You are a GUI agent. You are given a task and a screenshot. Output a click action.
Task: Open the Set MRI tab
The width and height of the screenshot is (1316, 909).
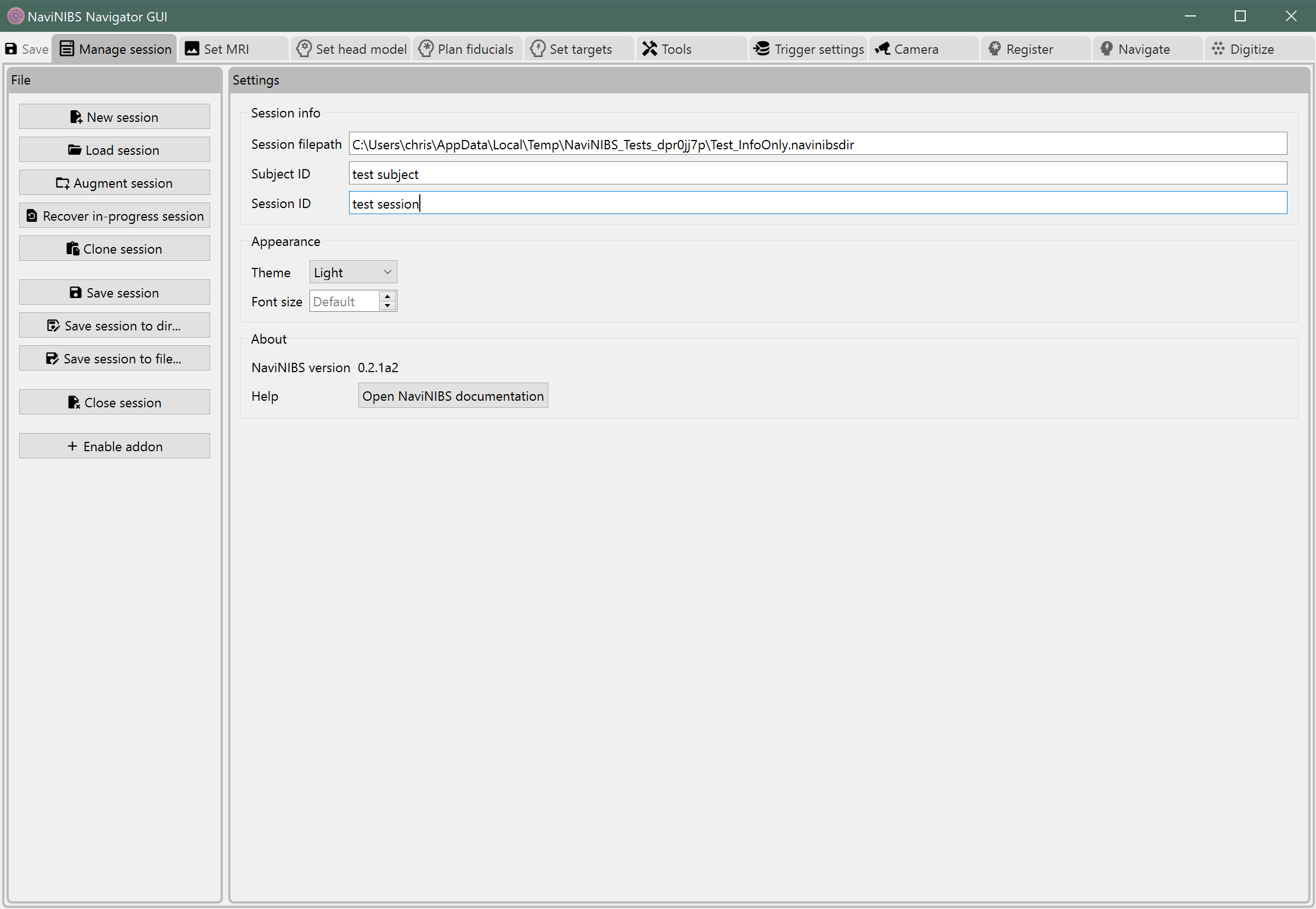point(234,49)
